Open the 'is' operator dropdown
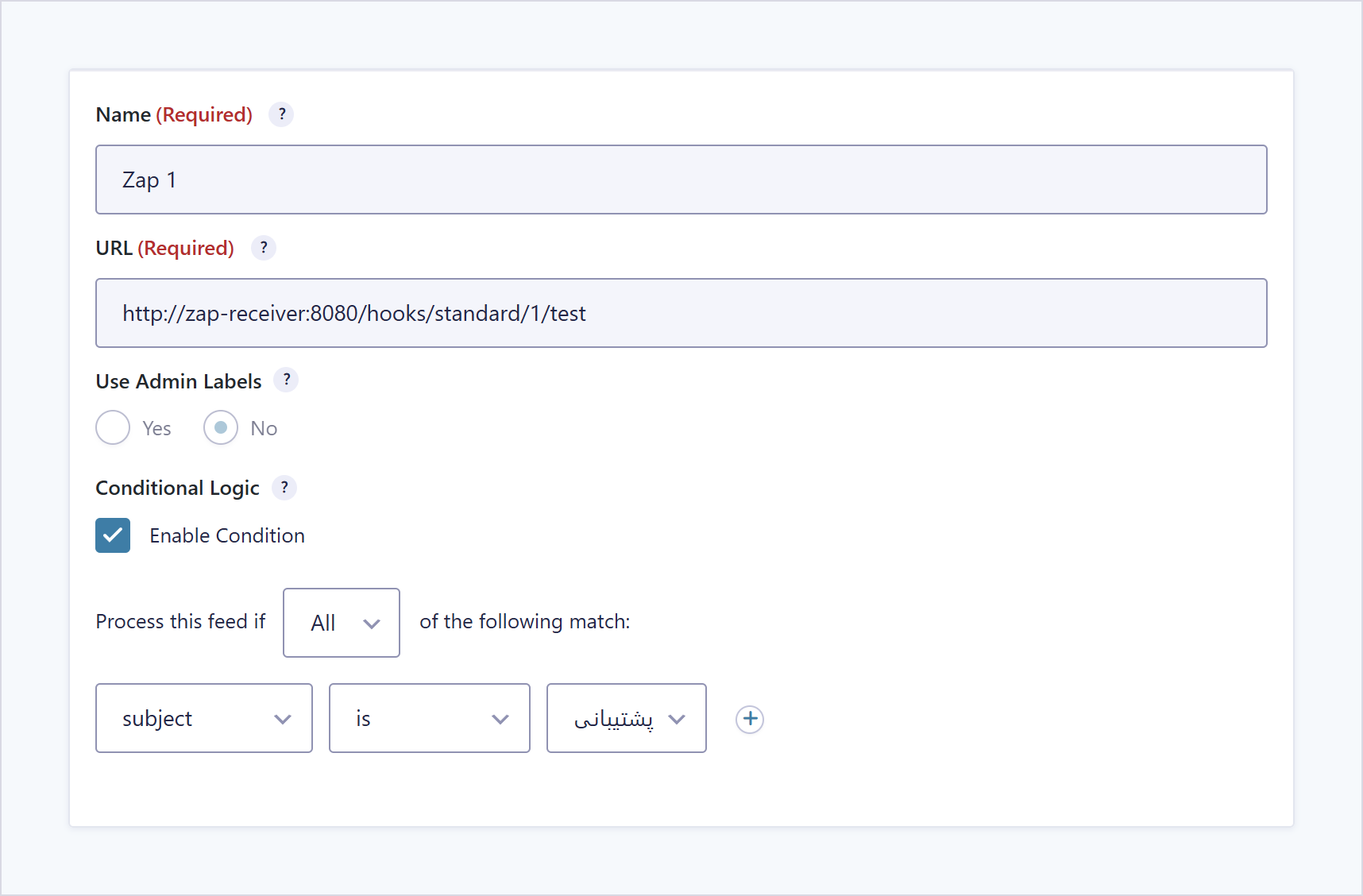 click(430, 718)
